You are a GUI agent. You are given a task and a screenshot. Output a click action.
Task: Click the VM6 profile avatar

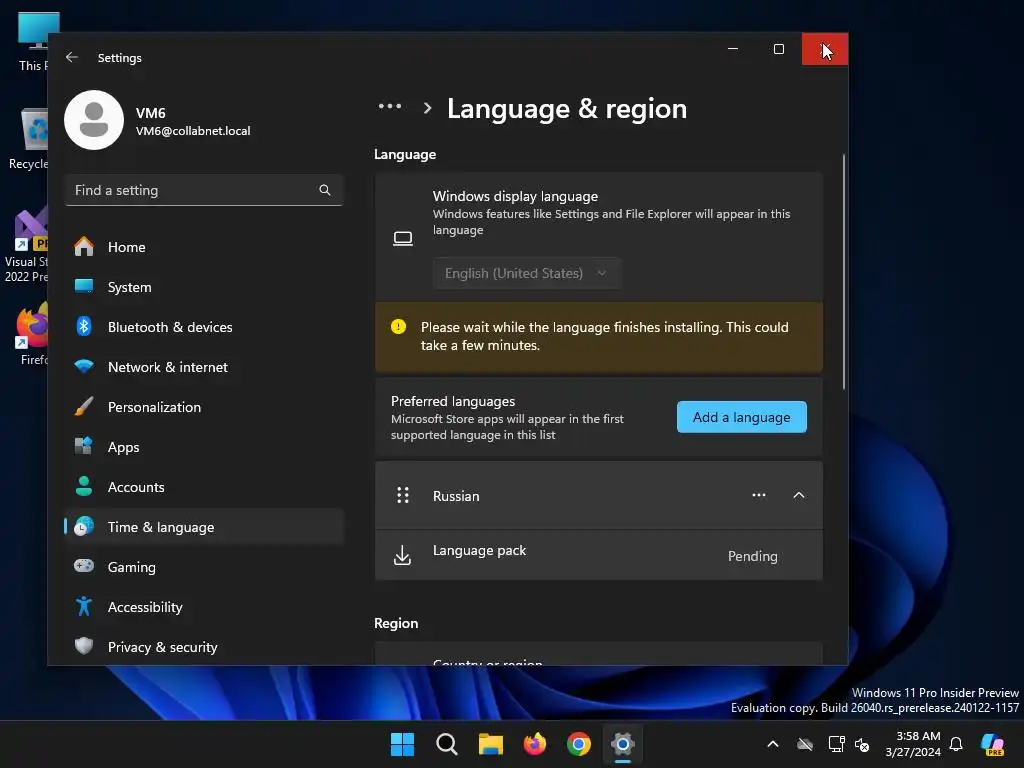[x=94, y=120]
